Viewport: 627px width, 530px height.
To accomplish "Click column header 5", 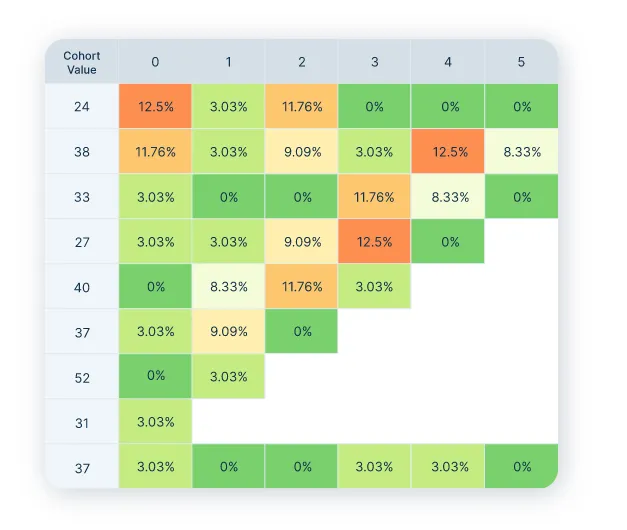I will point(521,62).
